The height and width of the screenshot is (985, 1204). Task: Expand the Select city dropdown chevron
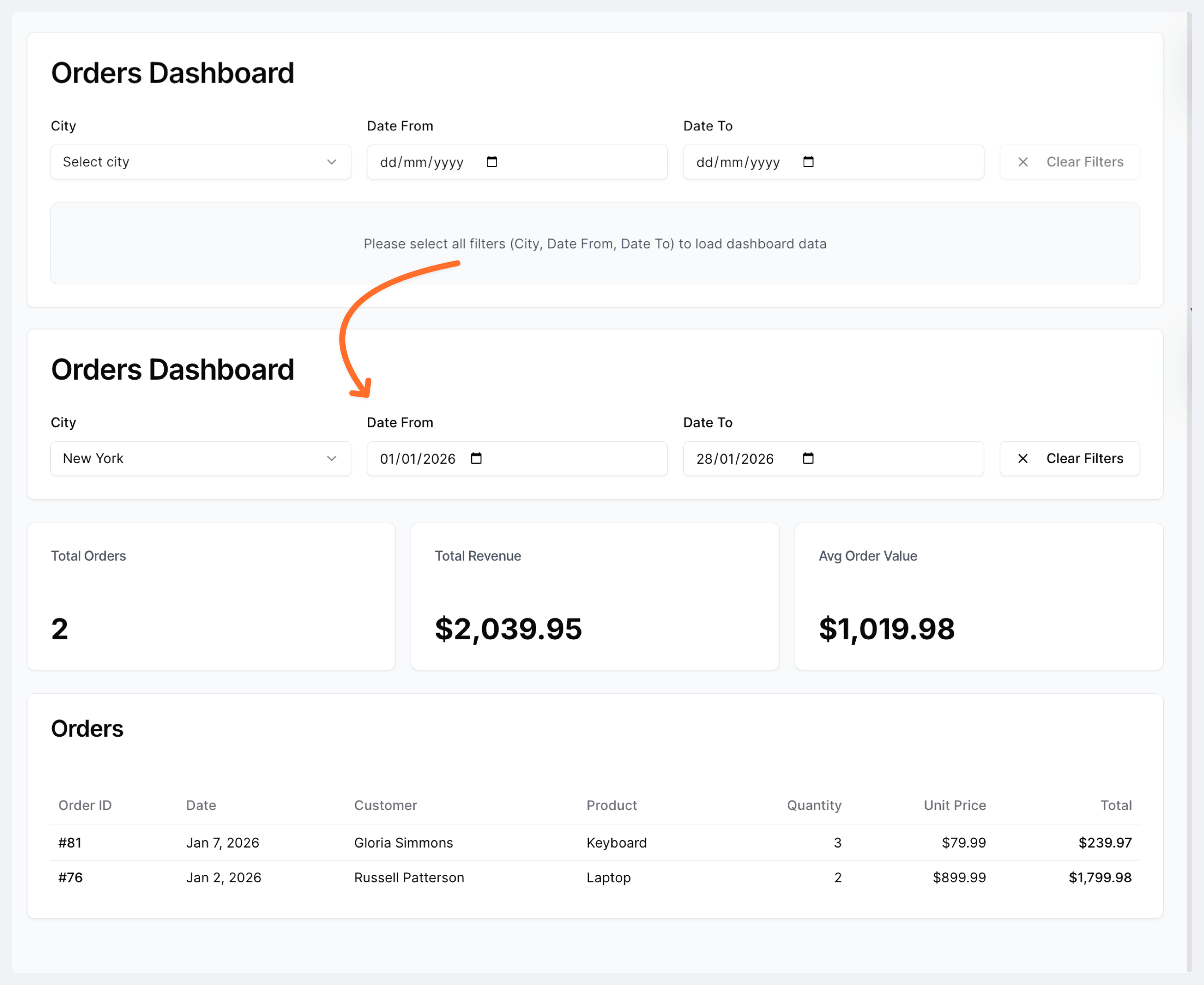point(332,162)
